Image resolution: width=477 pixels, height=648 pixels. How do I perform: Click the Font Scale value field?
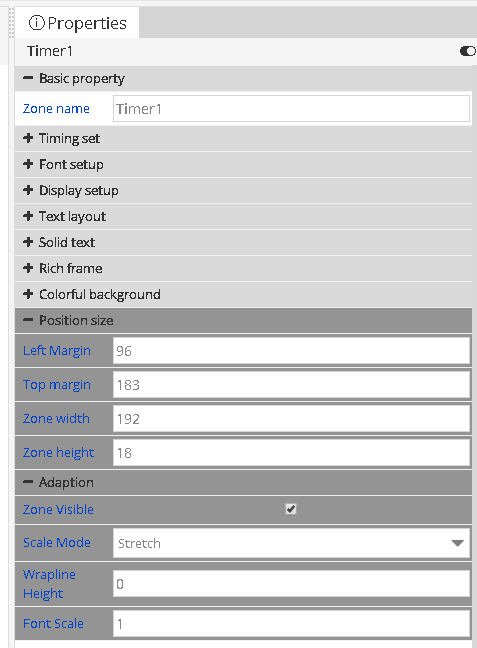(x=291, y=624)
